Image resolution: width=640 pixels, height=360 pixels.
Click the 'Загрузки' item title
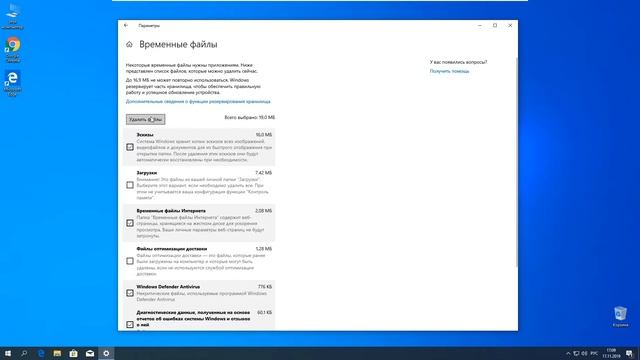tap(147, 173)
